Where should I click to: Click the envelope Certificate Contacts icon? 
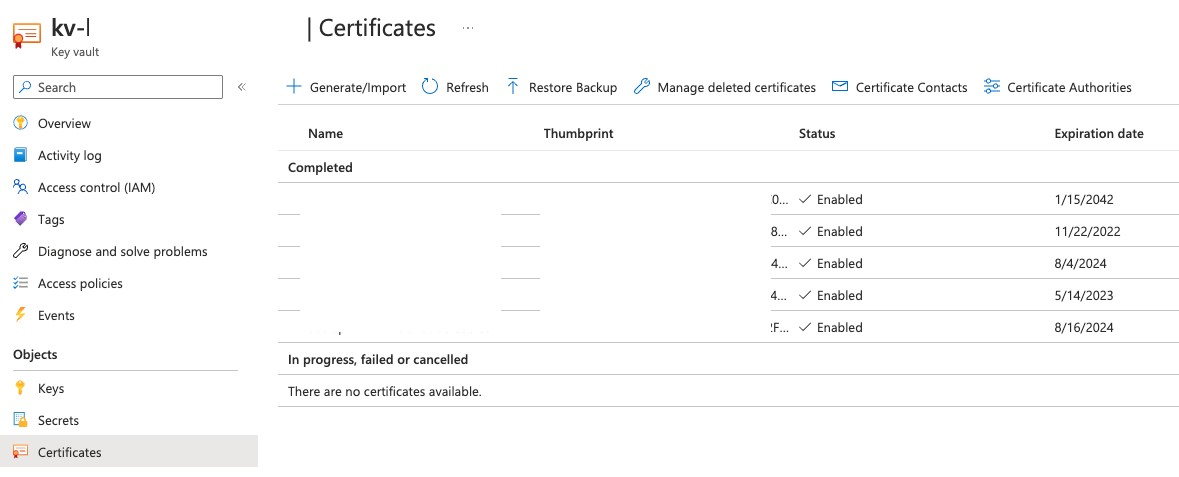[x=840, y=87]
